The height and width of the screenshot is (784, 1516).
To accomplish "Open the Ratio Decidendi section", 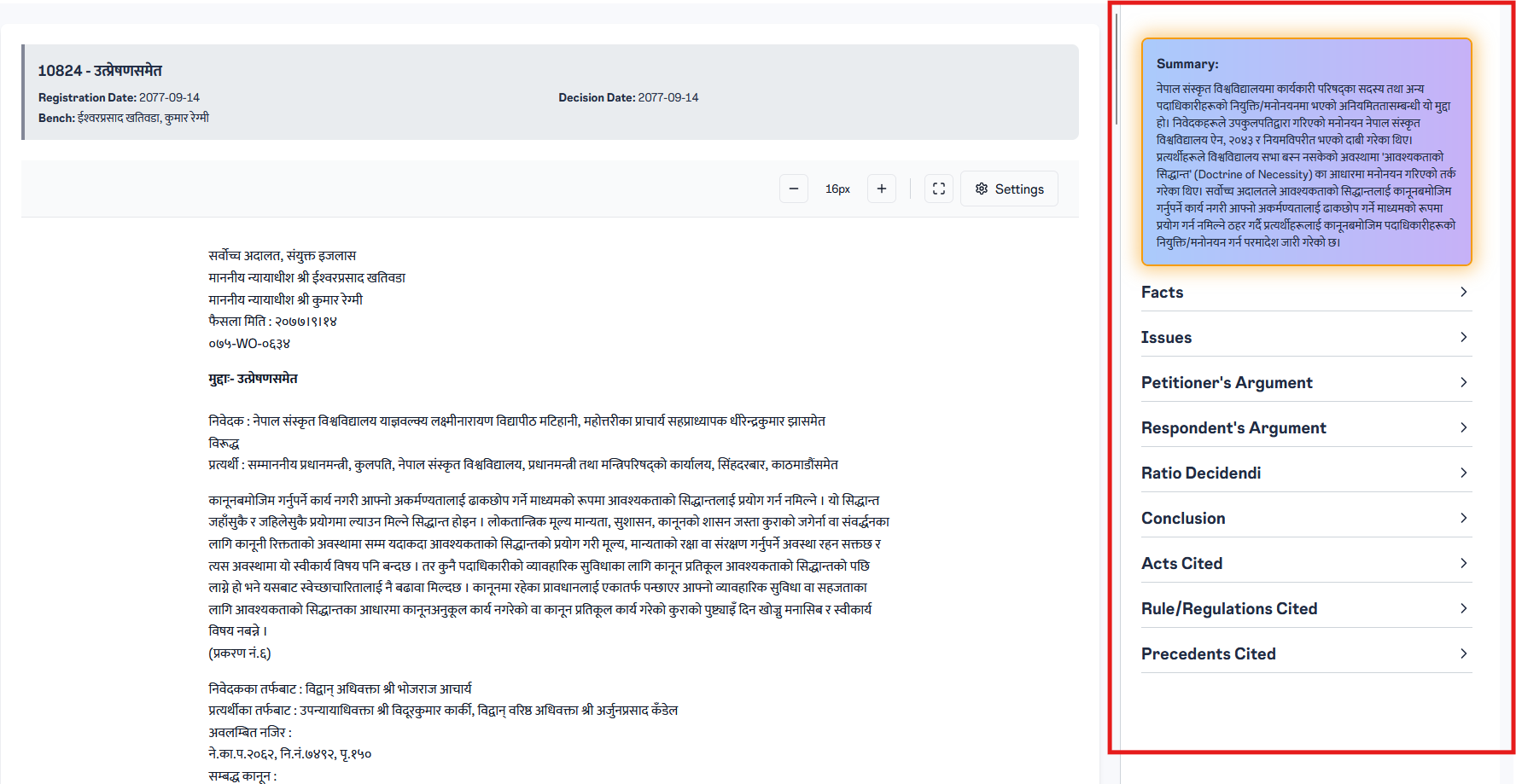I will pos(1201,473).
